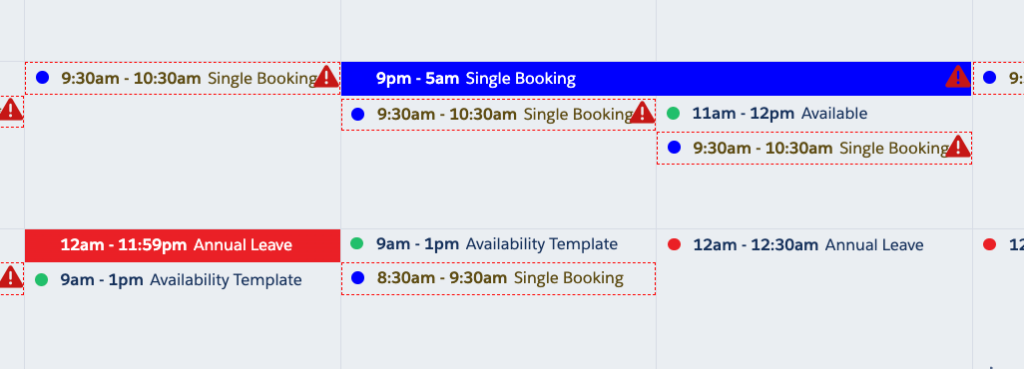
Task: Click the empty area below the 12am - 12:30am Annual Leave
Action: [x=814, y=313]
